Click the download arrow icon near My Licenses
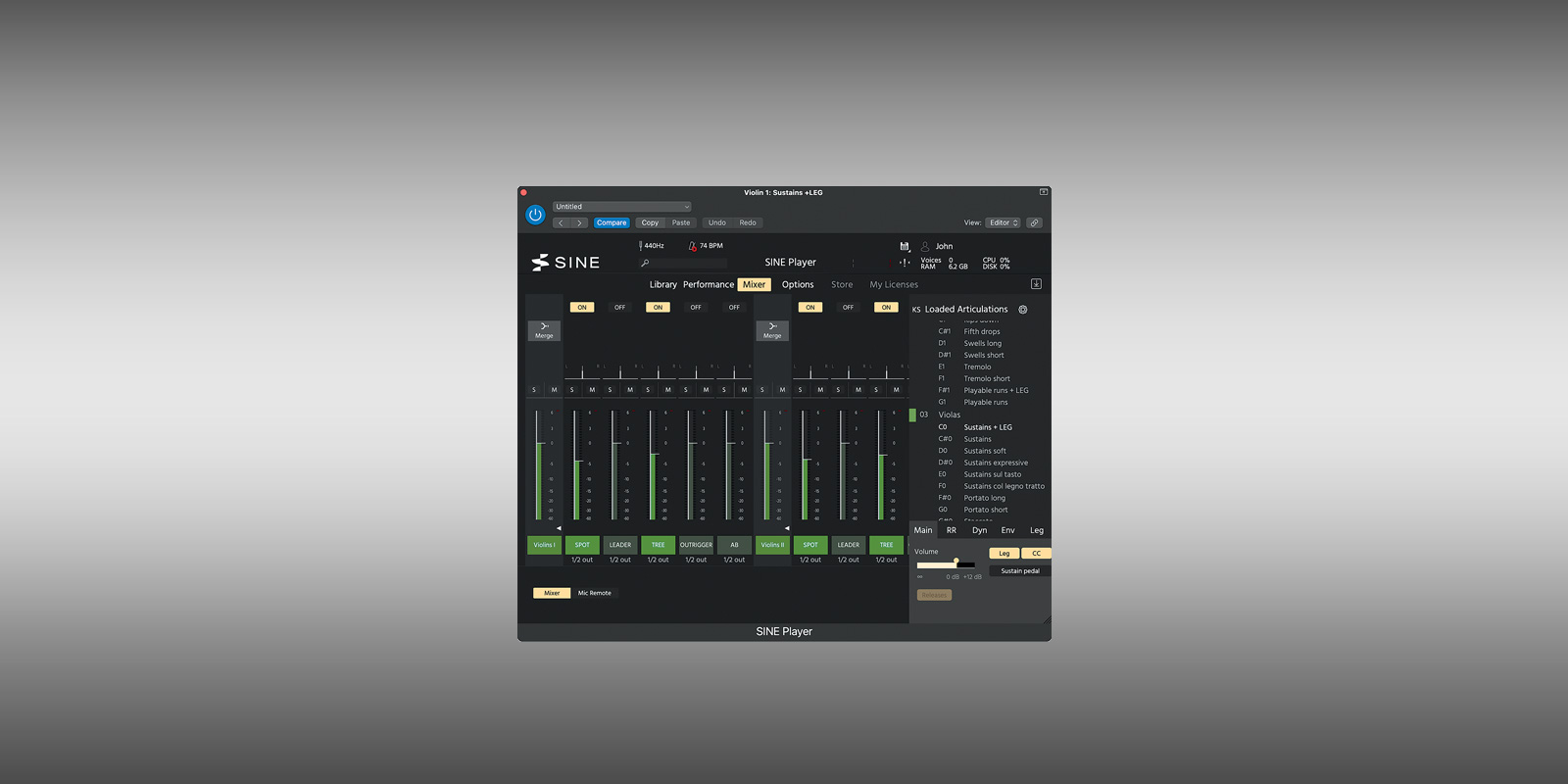The width and height of the screenshot is (1568, 784). [x=1036, y=284]
